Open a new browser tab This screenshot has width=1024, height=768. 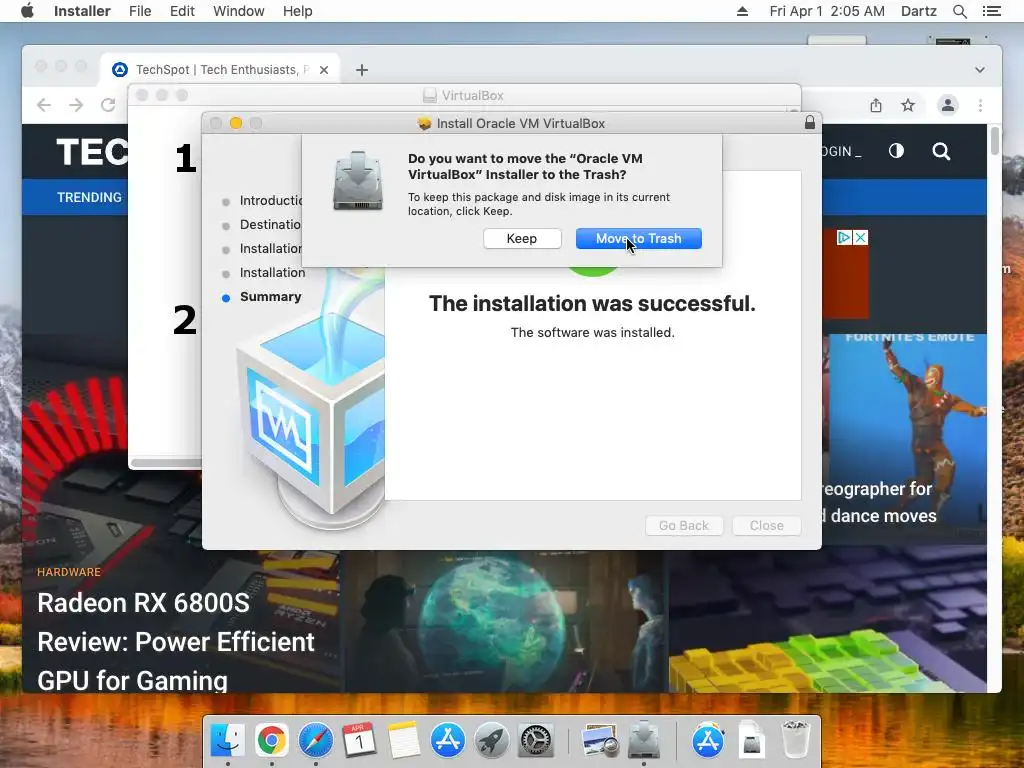tap(362, 70)
